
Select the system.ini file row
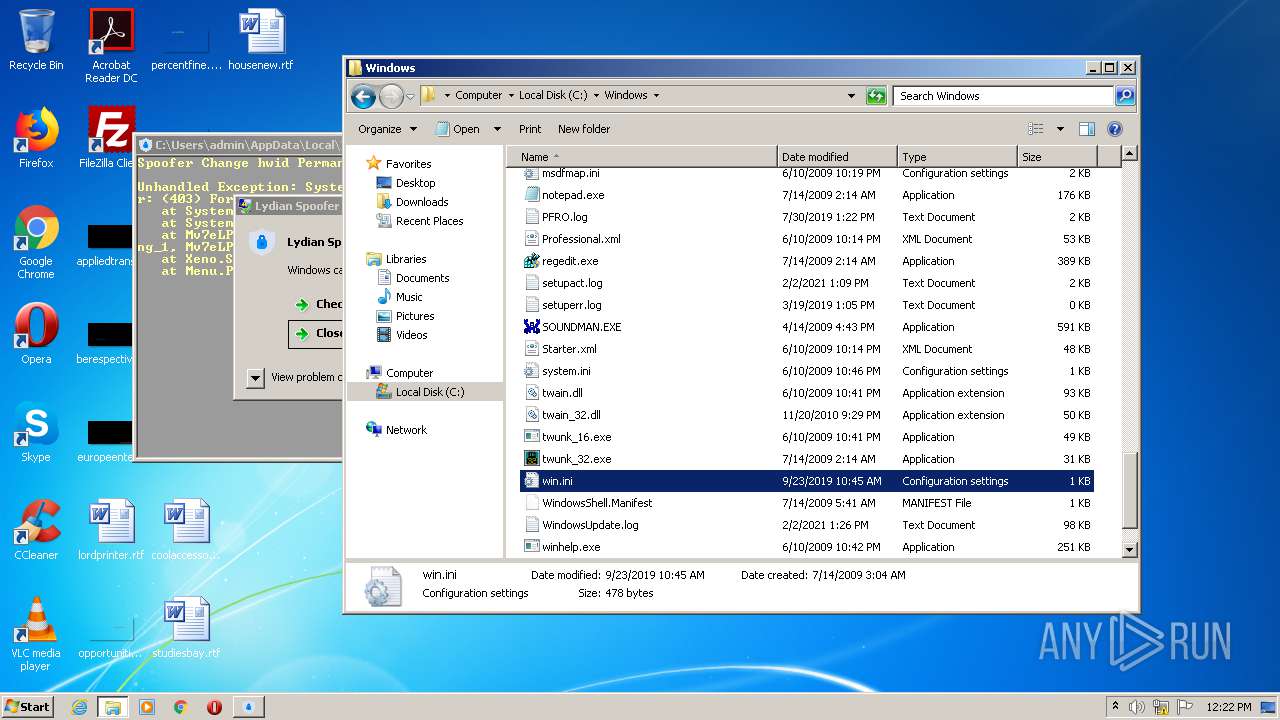pos(807,371)
